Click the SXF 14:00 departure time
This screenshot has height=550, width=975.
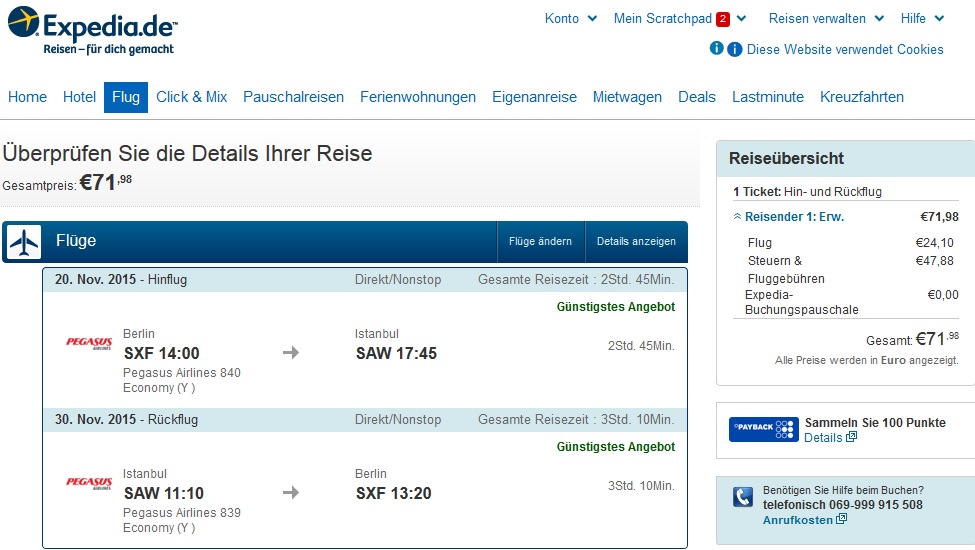[x=162, y=353]
